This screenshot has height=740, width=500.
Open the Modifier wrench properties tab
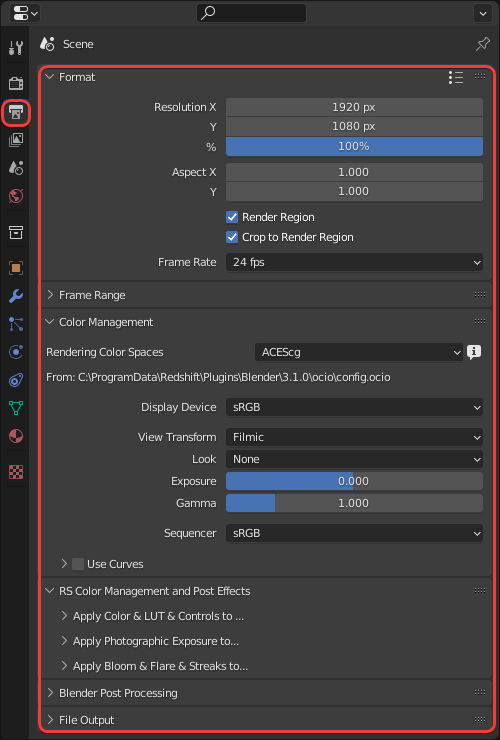tap(16, 296)
